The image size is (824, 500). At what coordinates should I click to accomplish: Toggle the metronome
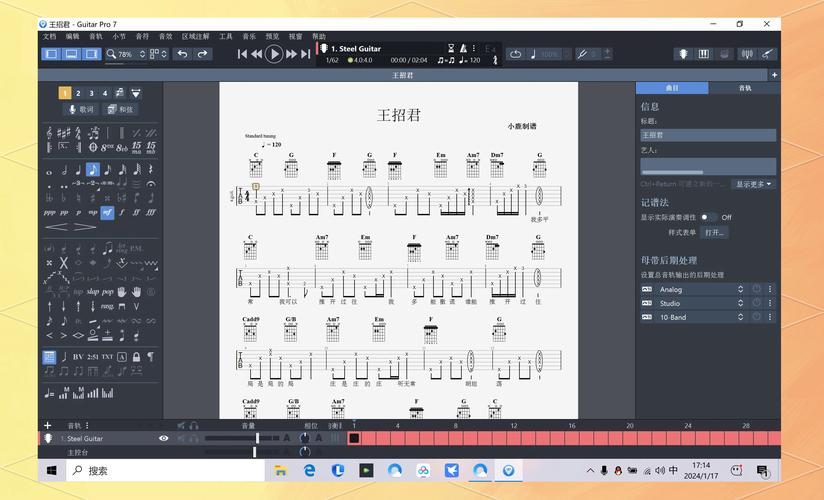tap(463, 48)
